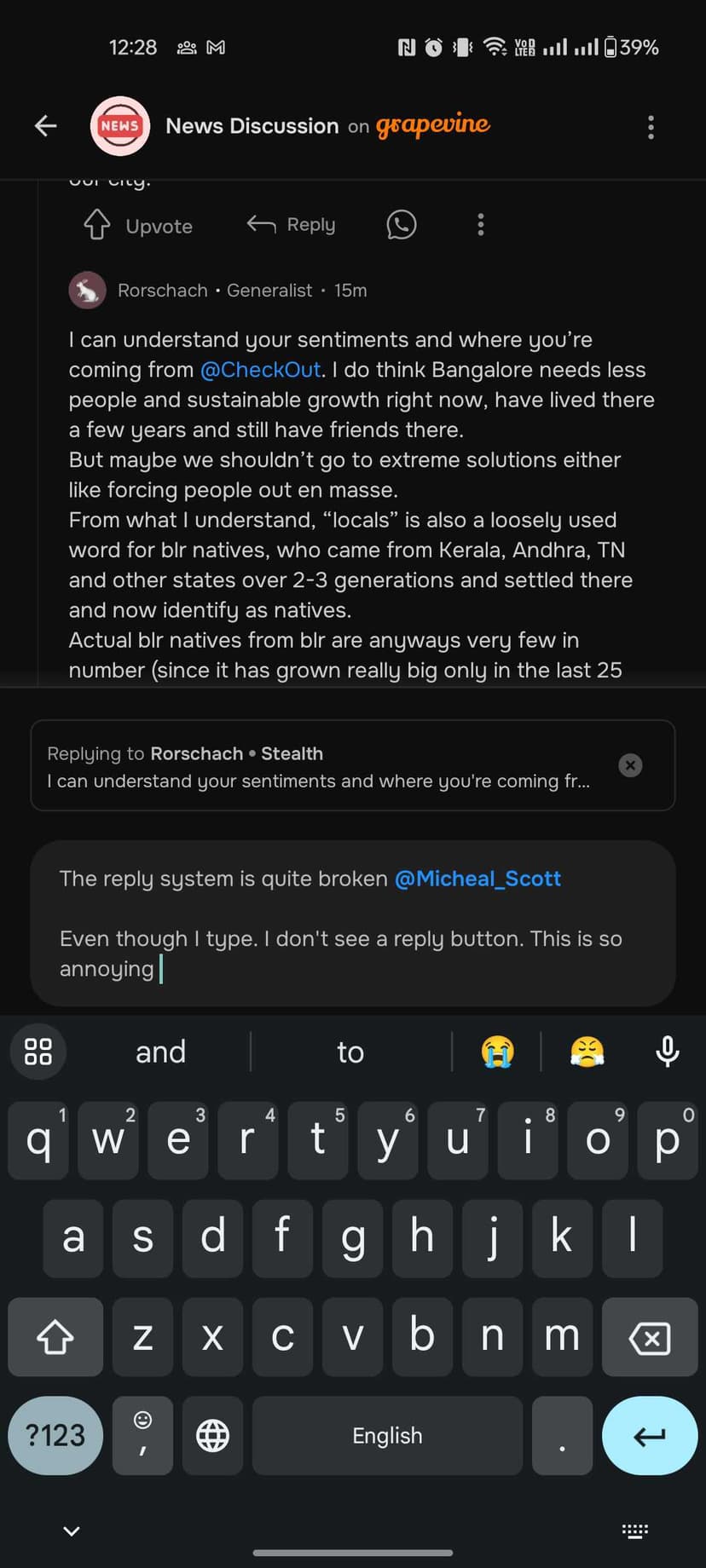
Task: Open the three-dot menu in the top bar
Action: 651,126
